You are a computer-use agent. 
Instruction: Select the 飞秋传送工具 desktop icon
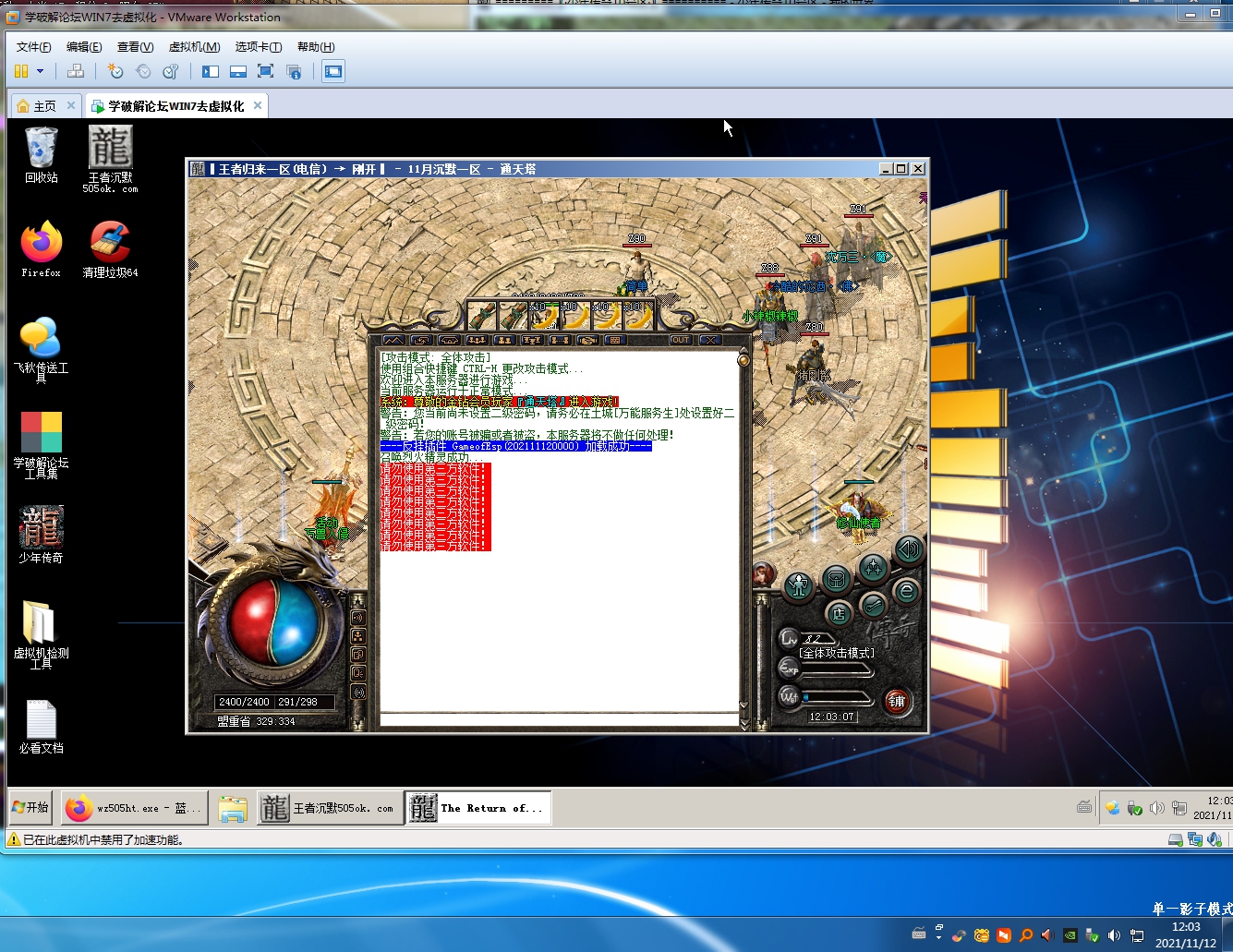pyautogui.click(x=42, y=349)
